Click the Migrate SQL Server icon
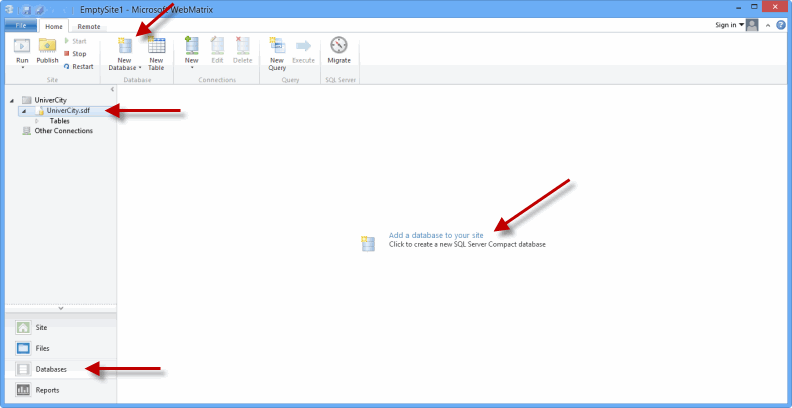Screen dimensions: 792x408 [339, 45]
